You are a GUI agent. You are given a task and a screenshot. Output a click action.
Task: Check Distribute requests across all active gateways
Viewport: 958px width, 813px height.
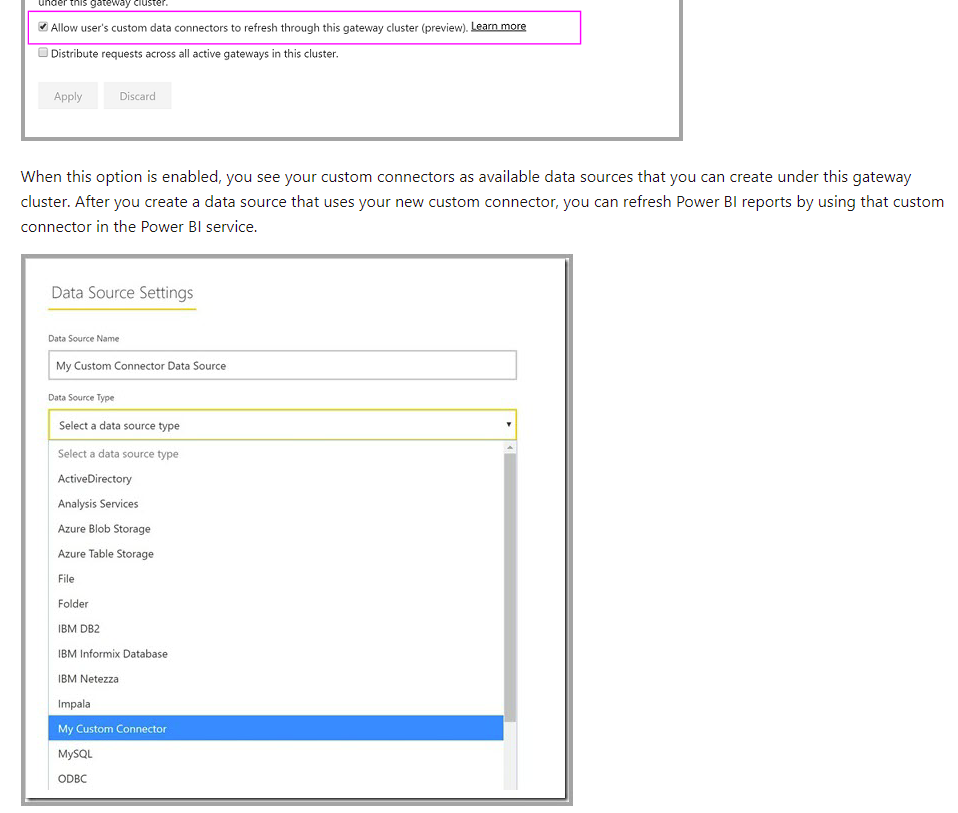(x=43, y=53)
